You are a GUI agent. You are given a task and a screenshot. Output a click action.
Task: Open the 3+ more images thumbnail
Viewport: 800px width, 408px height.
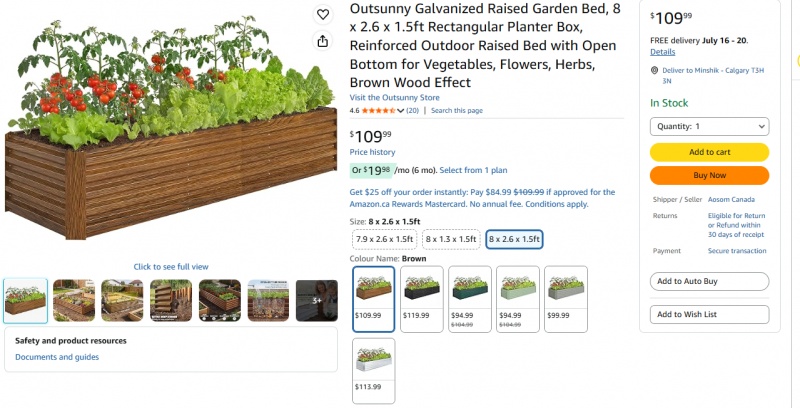click(317, 300)
